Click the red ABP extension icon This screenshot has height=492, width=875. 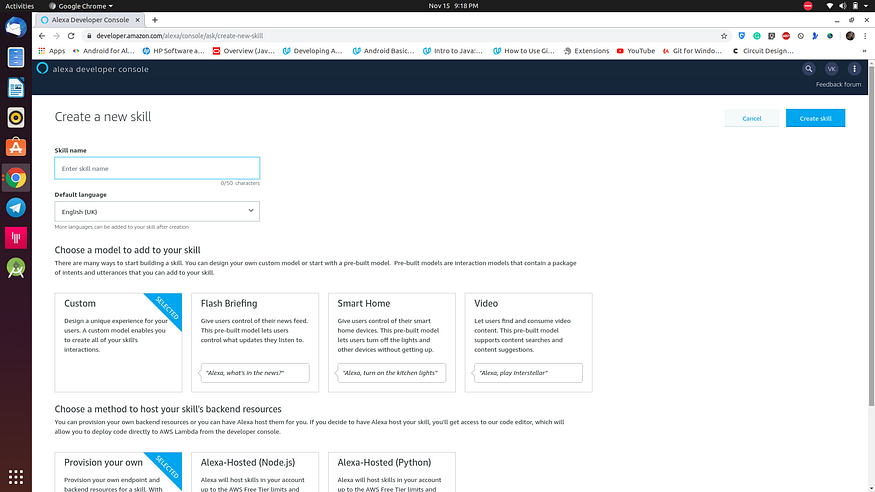pyautogui.click(x=786, y=36)
